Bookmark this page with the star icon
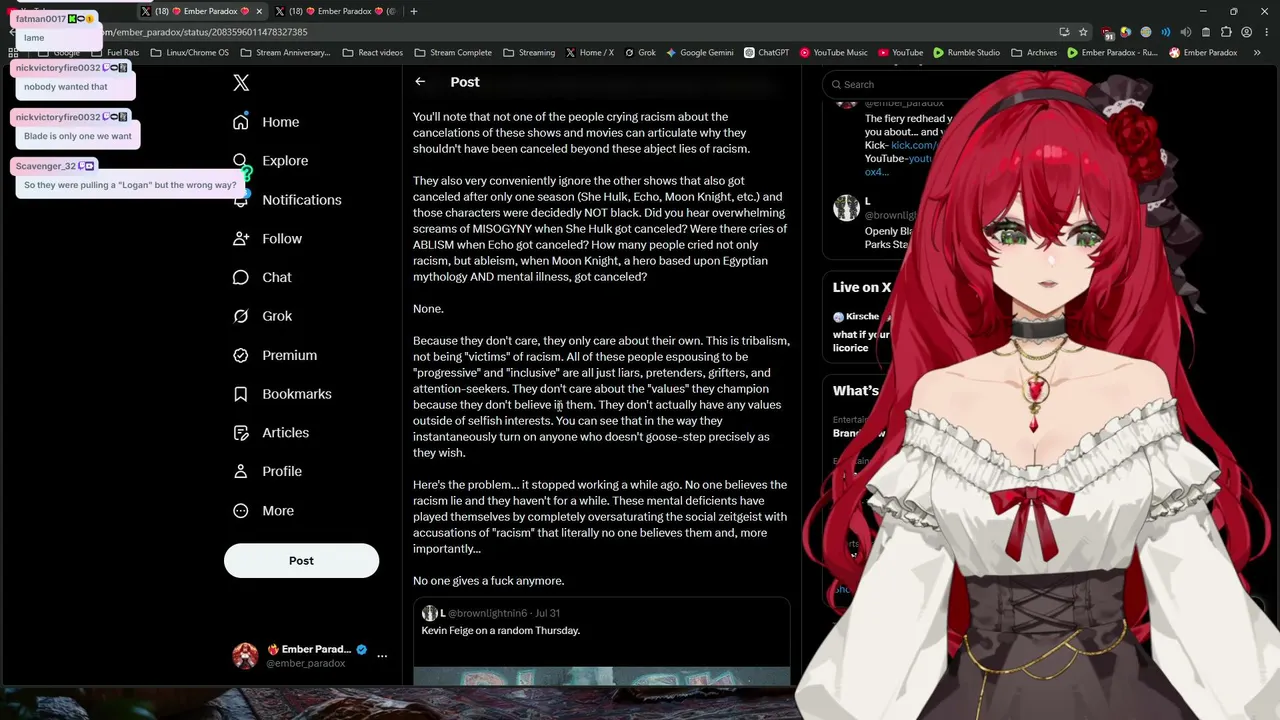 (x=1083, y=32)
